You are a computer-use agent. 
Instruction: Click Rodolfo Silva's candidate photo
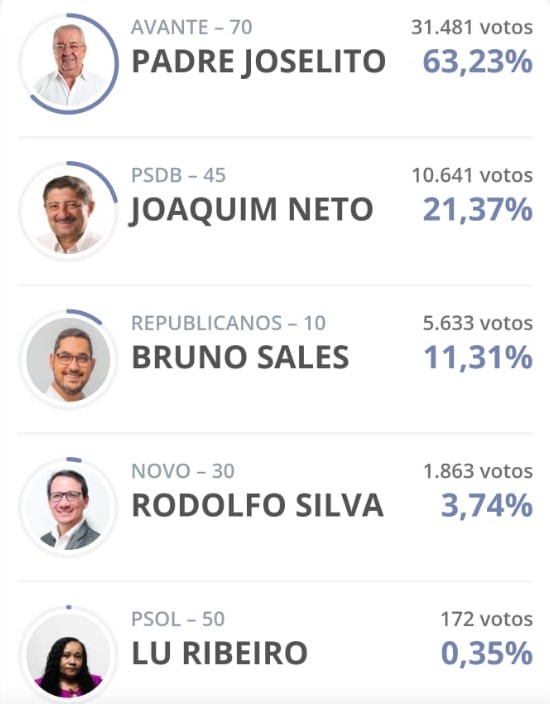point(68,507)
